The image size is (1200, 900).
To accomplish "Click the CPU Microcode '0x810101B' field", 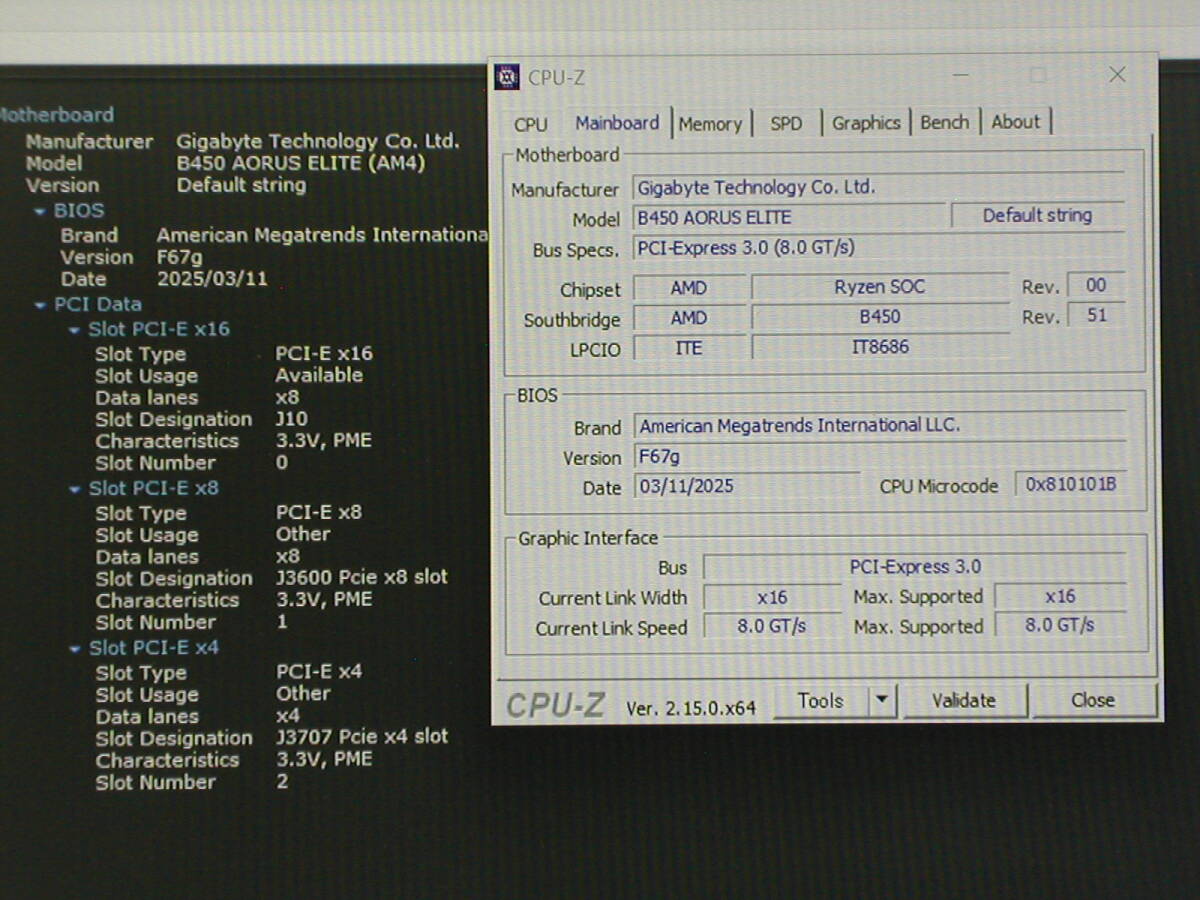I will pyautogui.click(x=1071, y=485).
